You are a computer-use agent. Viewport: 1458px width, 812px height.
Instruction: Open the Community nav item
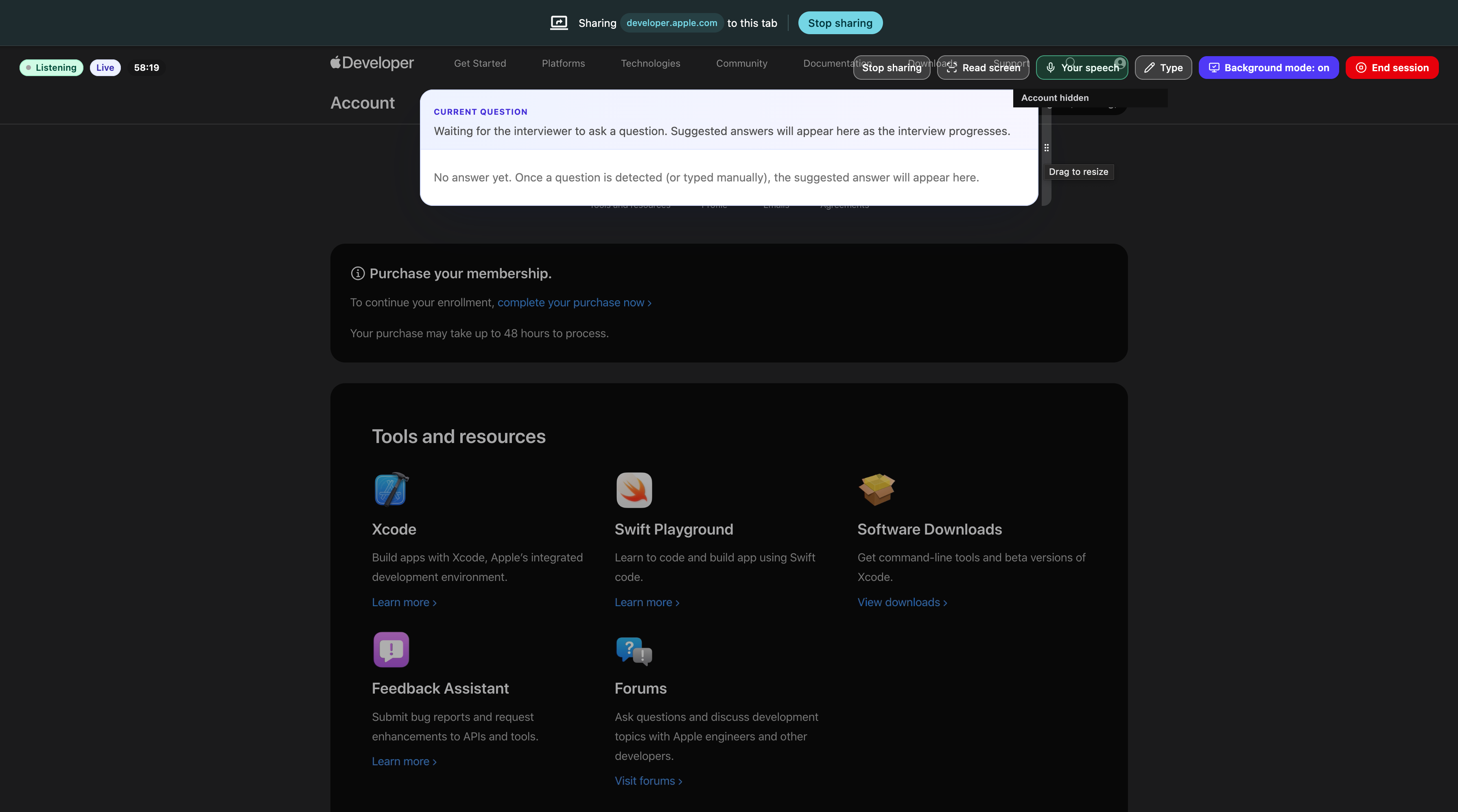(x=741, y=63)
